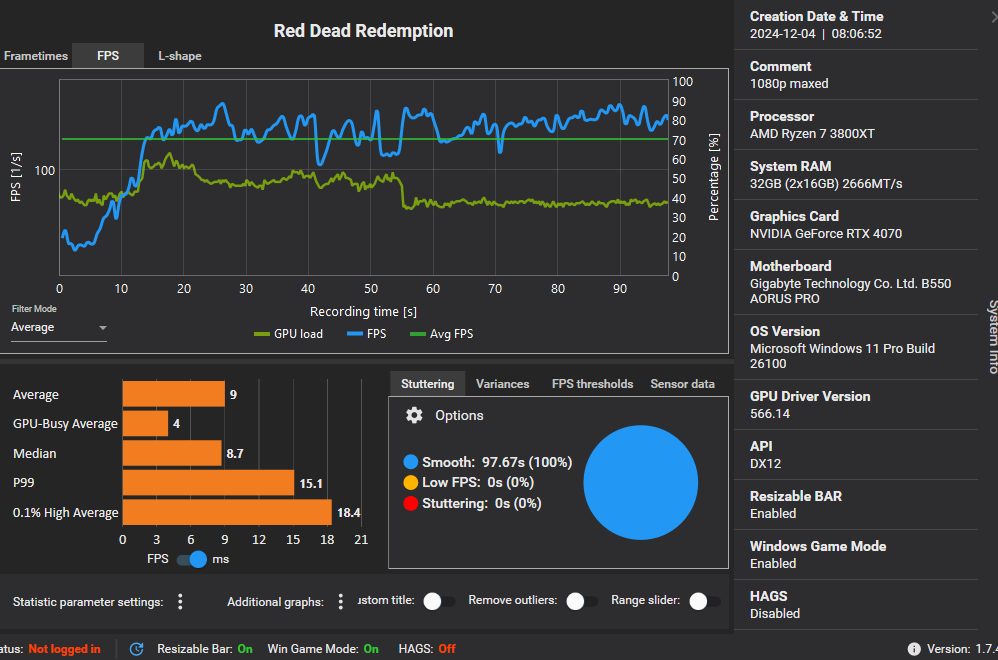Select the Stuttering tab
The width and height of the screenshot is (998, 660).
pyautogui.click(x=428, y=384)
